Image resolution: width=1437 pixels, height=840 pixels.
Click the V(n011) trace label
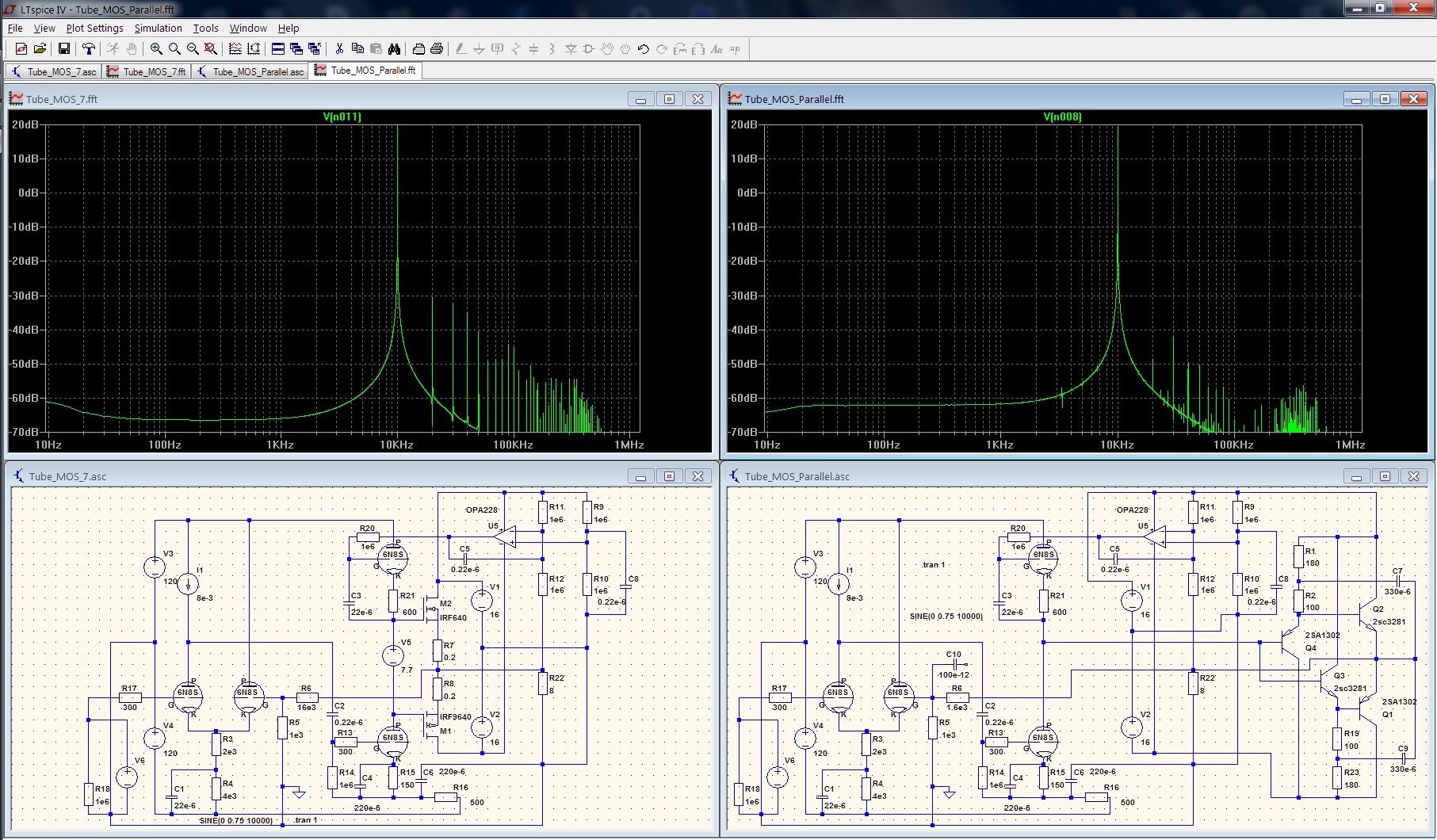pos(342,116)
